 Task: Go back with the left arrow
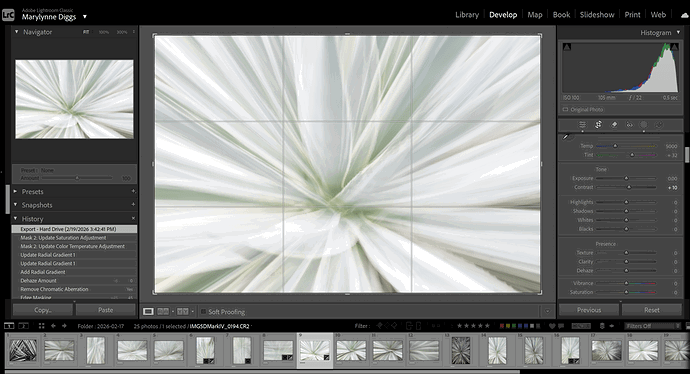point(53,326)
